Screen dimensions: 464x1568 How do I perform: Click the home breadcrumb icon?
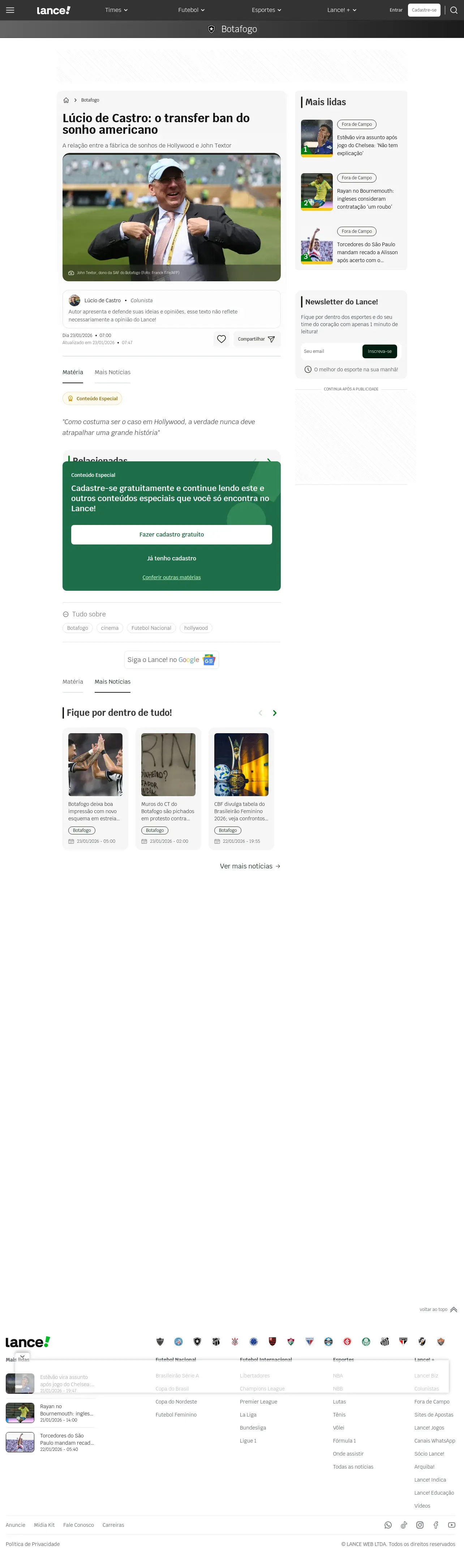pos(66,100)
